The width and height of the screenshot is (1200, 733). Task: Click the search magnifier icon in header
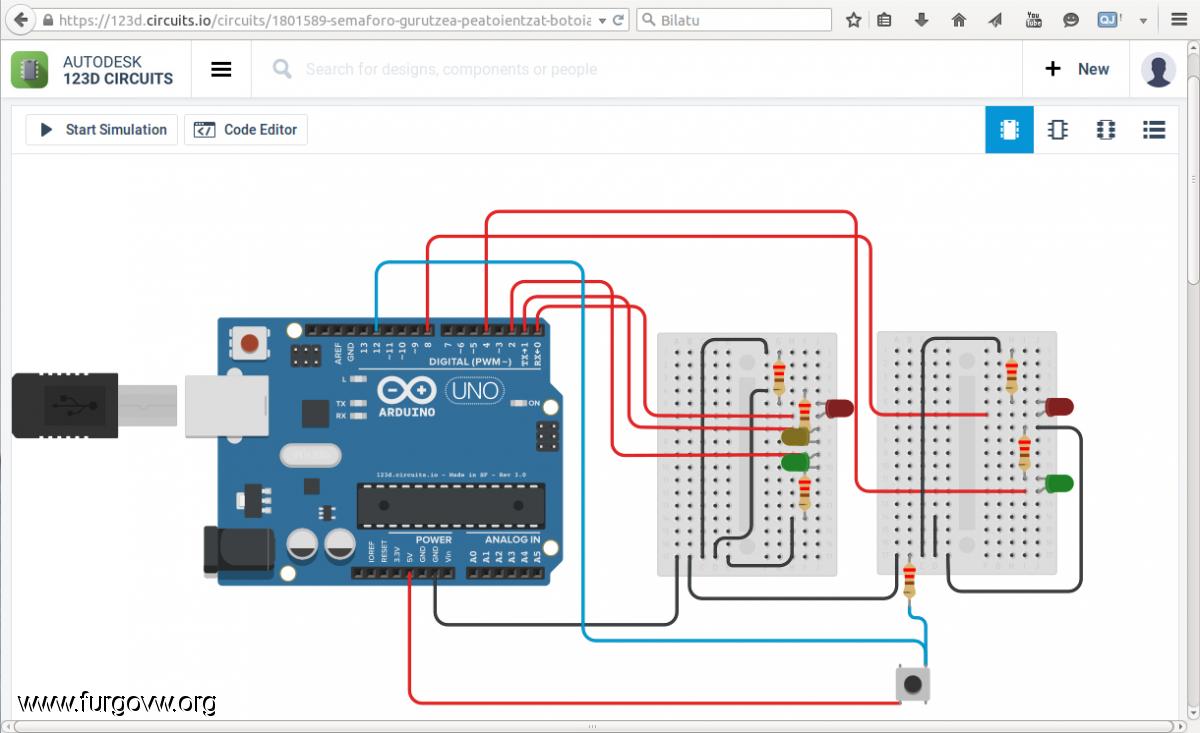282,69
